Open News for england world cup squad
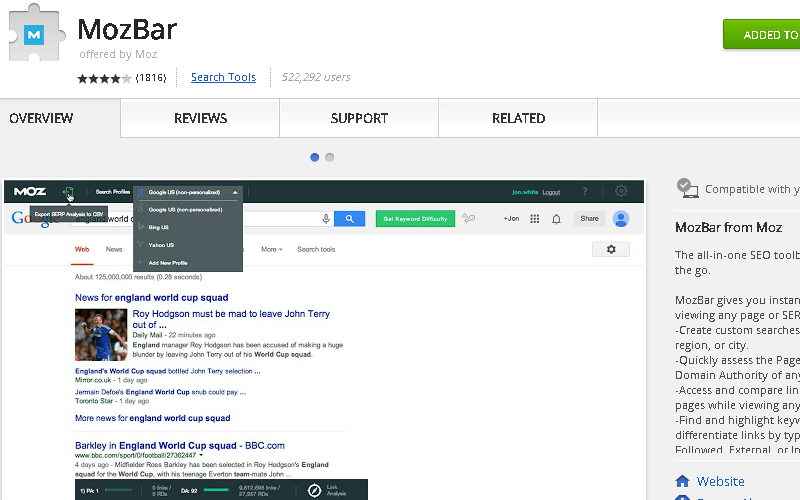The width and height of the screenshot is (800, 500). 152,297
